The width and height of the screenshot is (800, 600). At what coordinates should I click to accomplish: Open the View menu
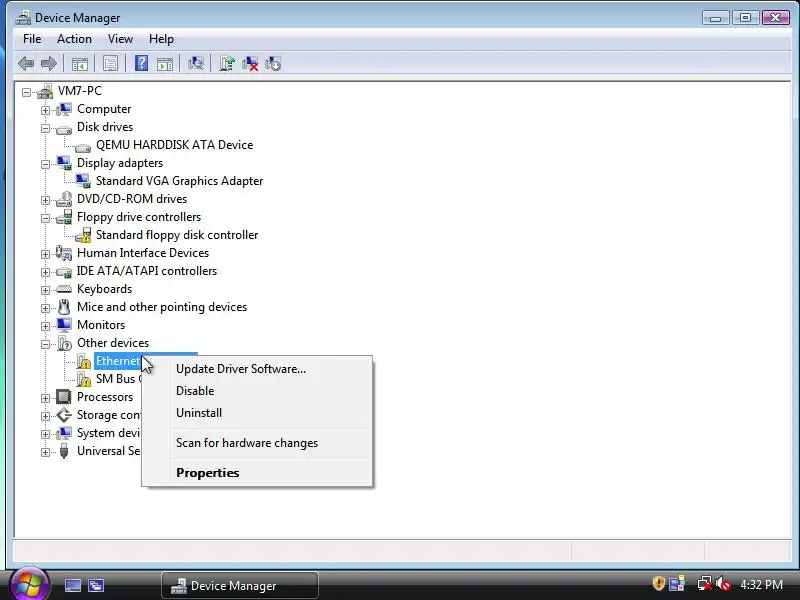[x=120, y=39]
